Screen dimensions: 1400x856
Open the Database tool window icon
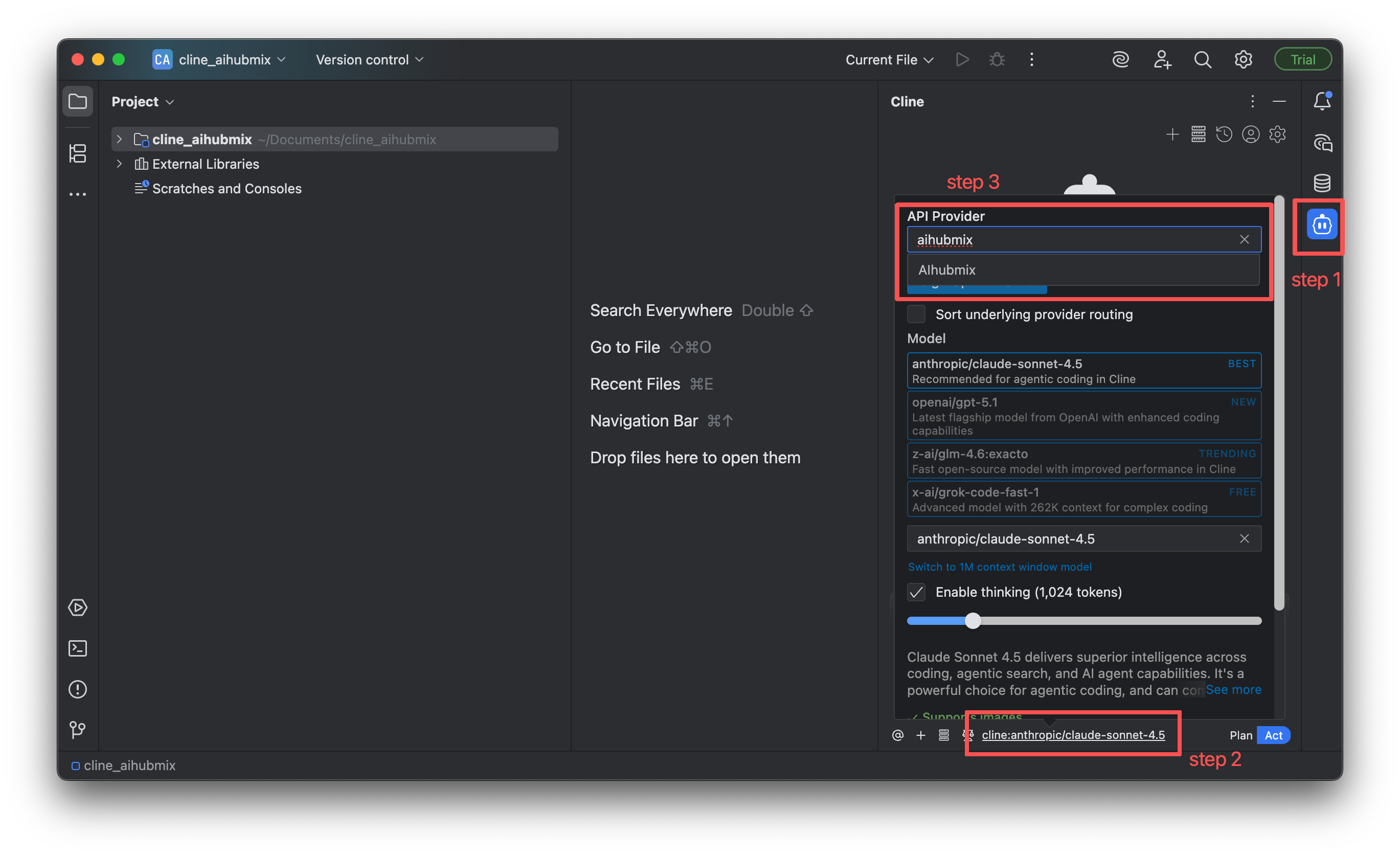pos(1322,183)
